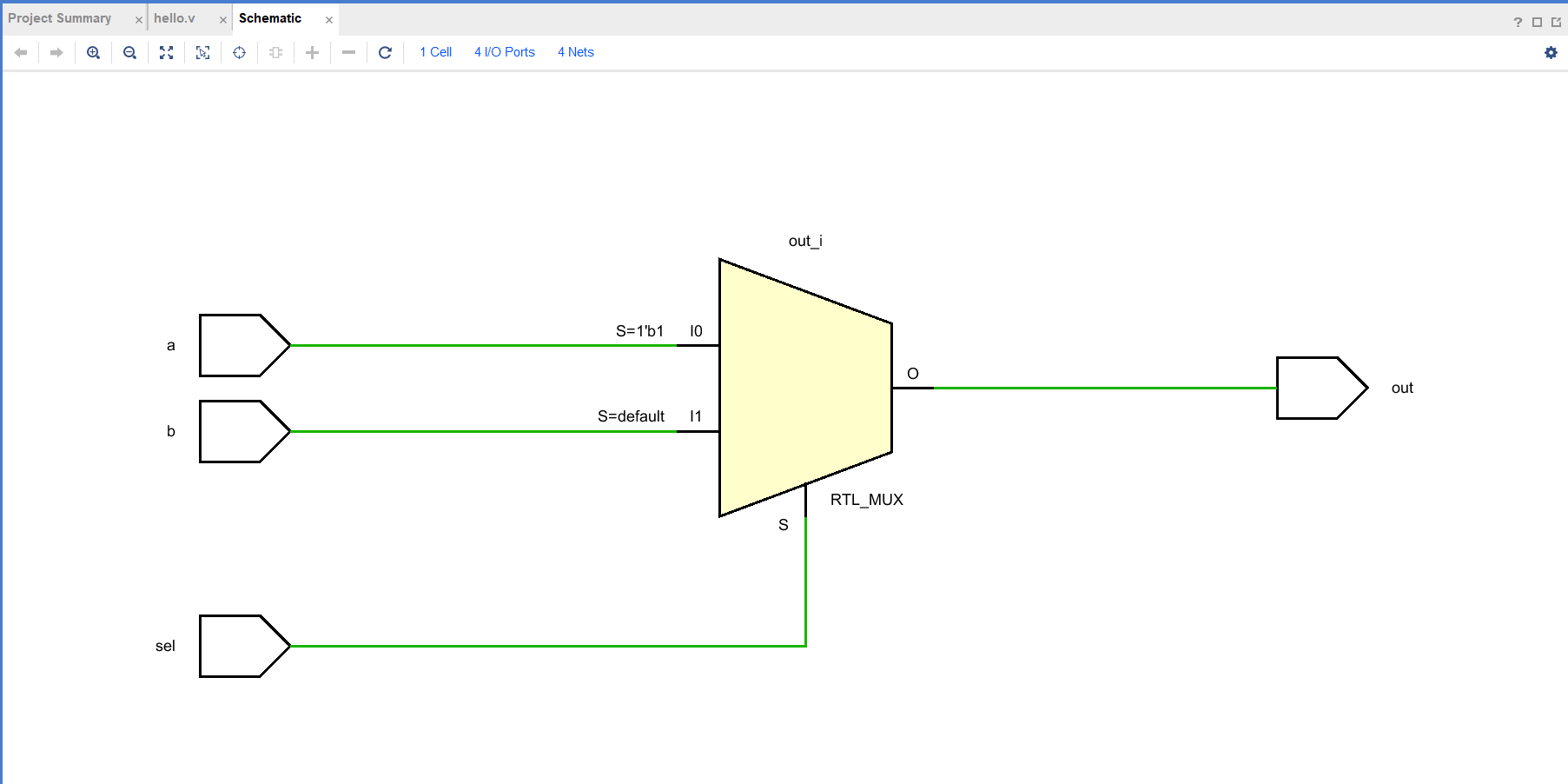Zoom in on the schematic
1568x784 pixels.
[x=94, y=52]
